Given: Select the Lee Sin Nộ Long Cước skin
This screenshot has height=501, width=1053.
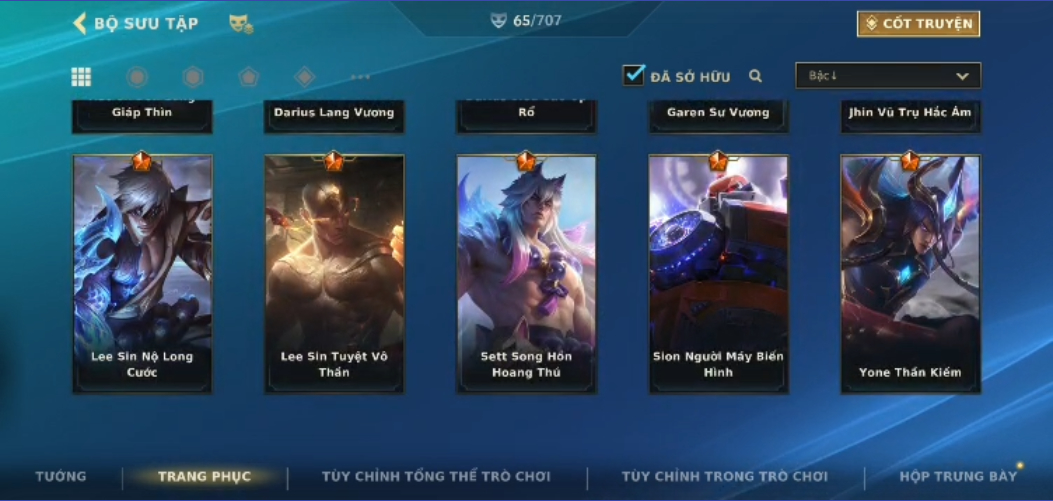Looking at the screenshot, I should pyautogui.click(x=142, y=274).
